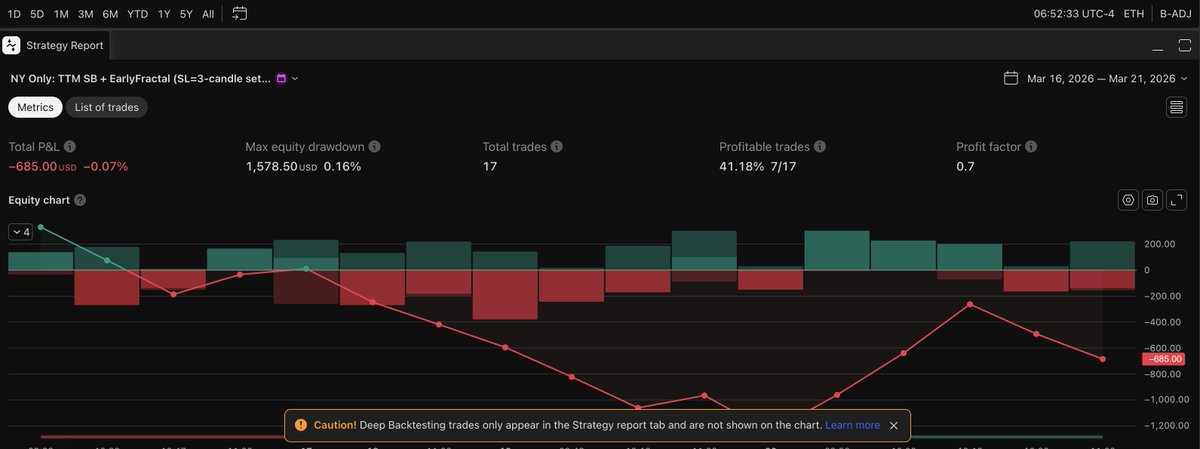This screenshot has width=1200, height=449.
Task: Expand the strategy name chevron
Action: point(295,78)
